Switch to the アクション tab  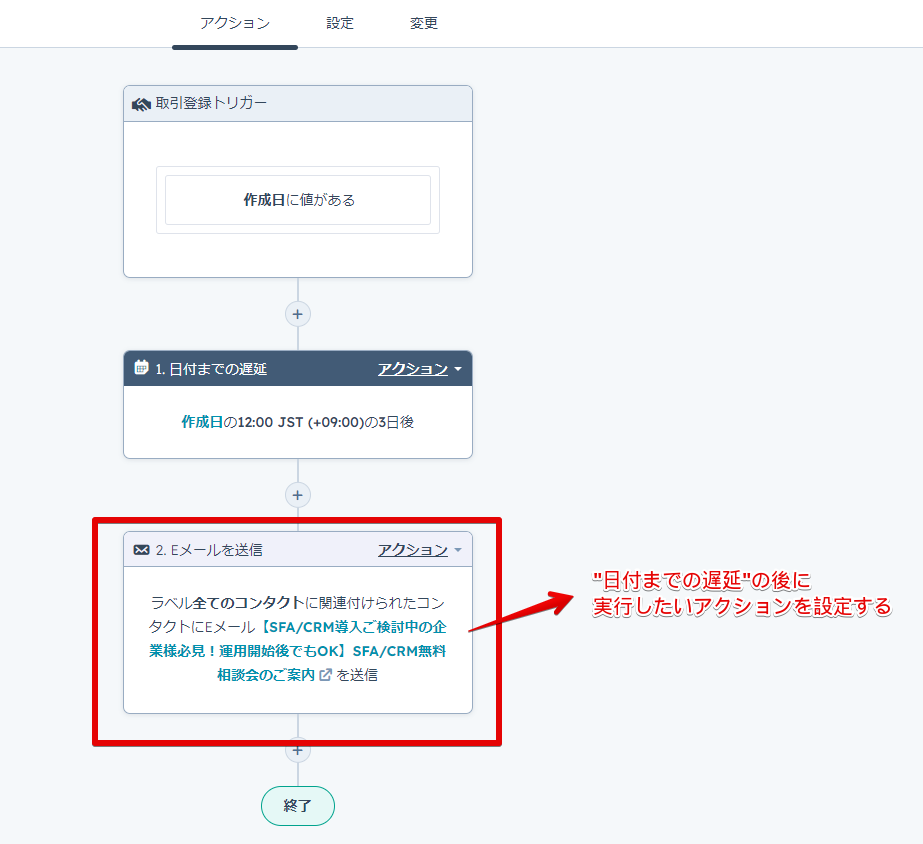click(234, 23)
